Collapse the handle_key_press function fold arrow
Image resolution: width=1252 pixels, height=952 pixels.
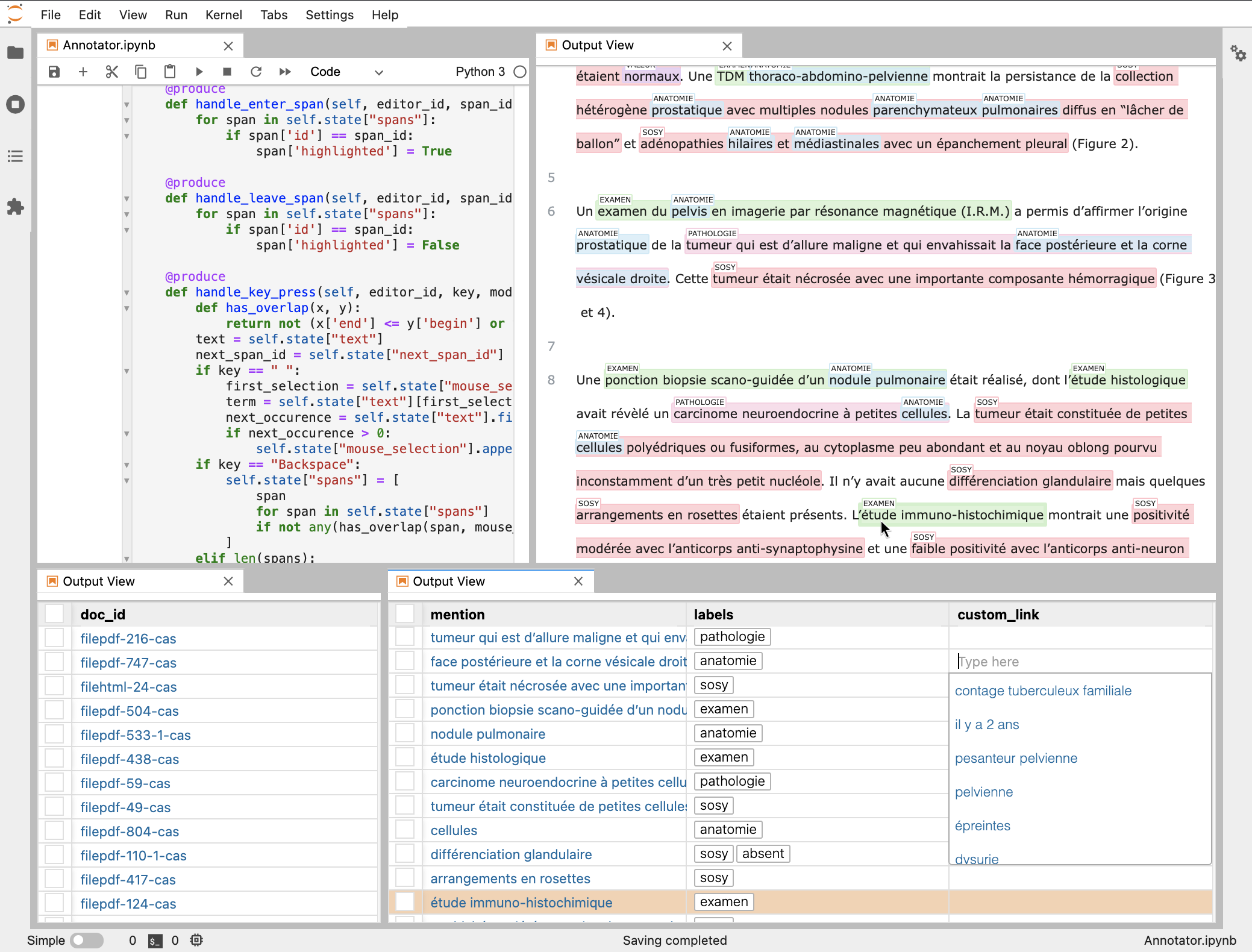[x=127, y=292]
